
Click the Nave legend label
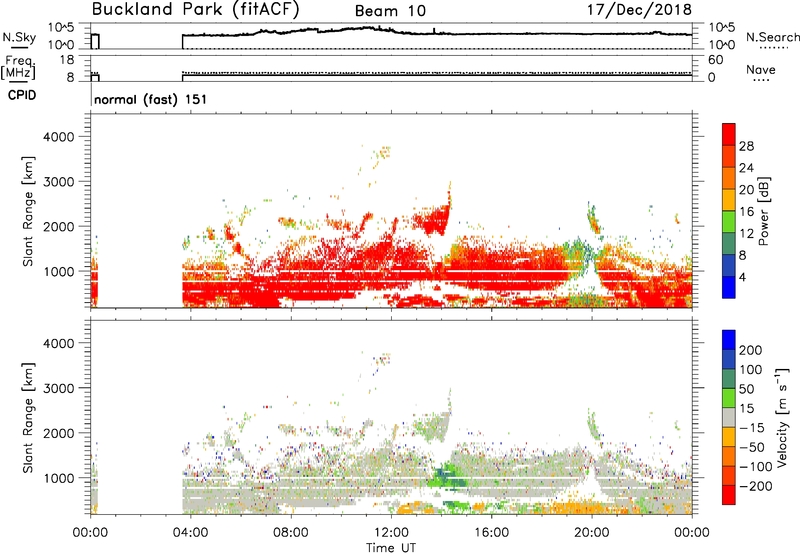761,70
